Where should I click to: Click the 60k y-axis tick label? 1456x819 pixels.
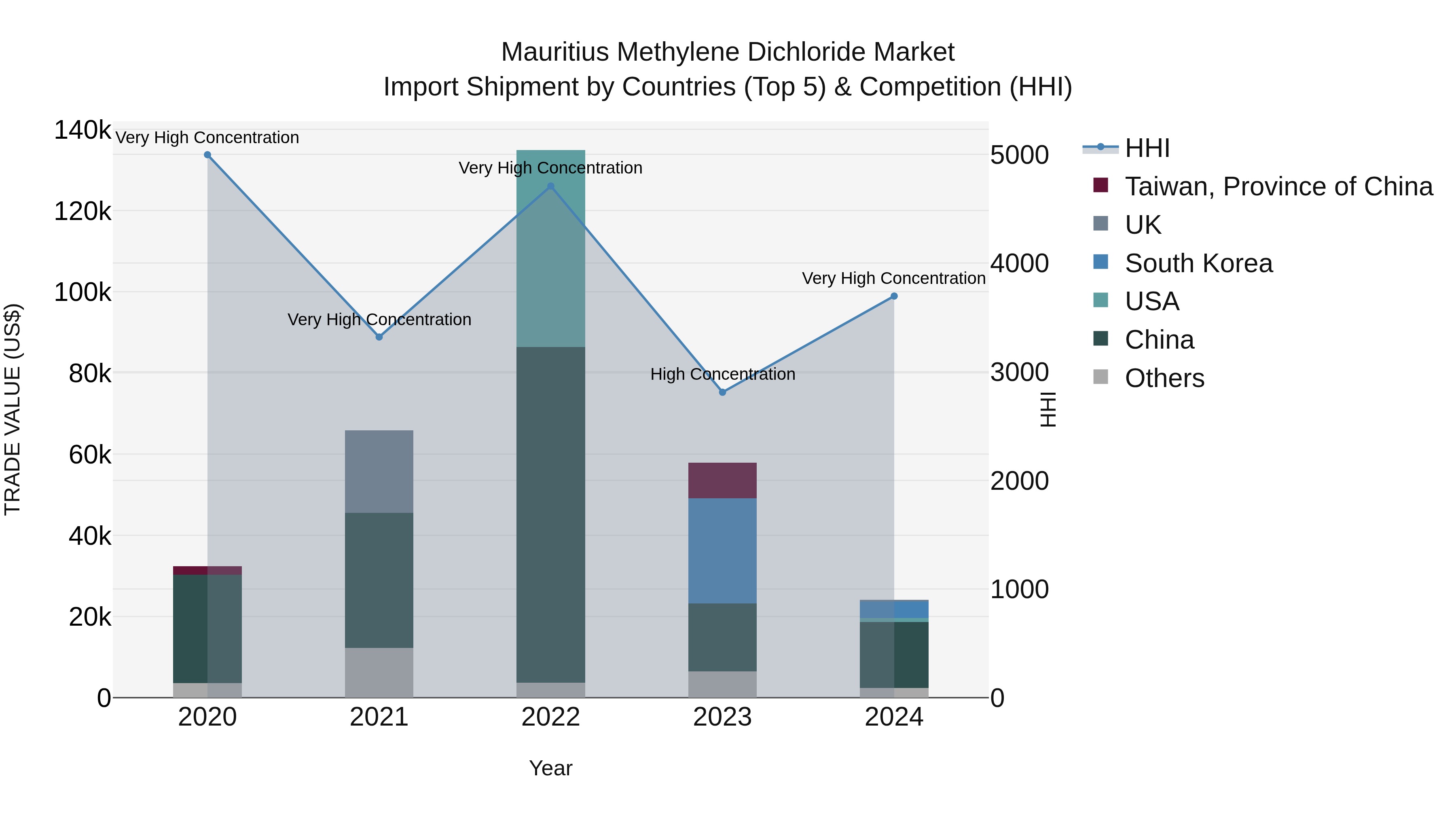tap(90, 455)
